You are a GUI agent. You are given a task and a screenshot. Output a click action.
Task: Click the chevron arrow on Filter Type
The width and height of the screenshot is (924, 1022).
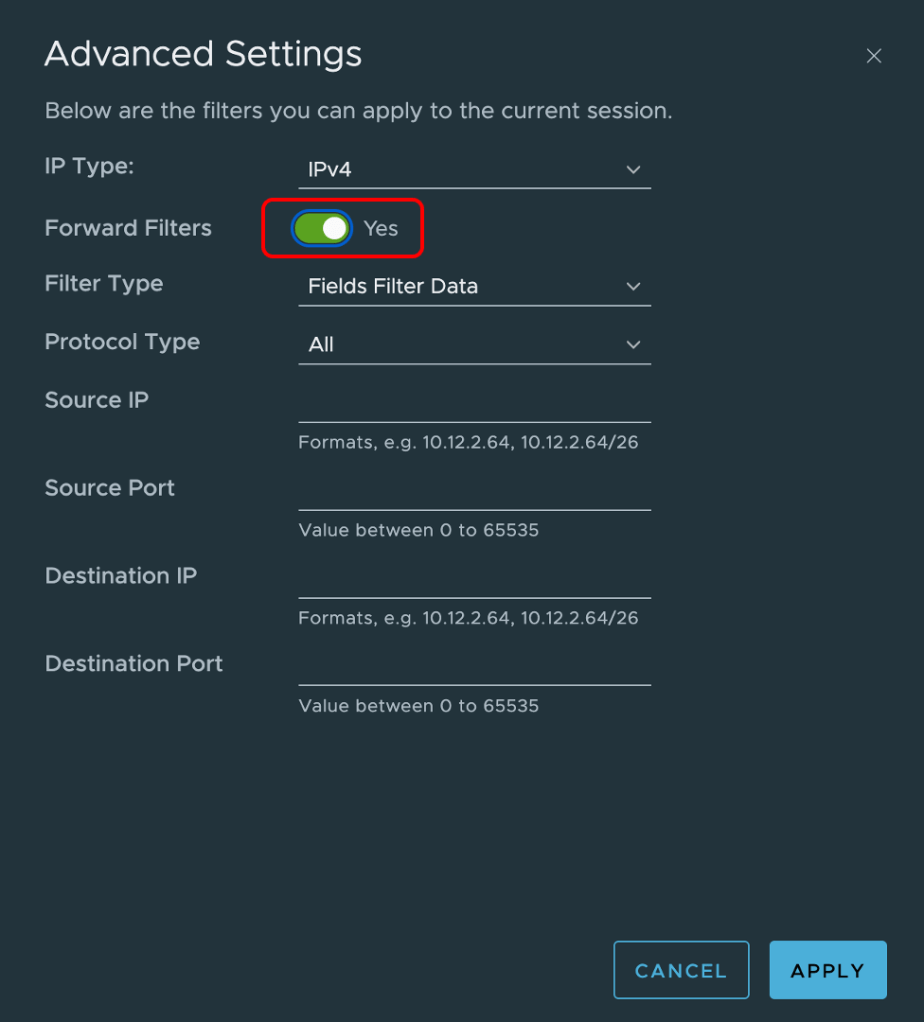pos(633,286)
